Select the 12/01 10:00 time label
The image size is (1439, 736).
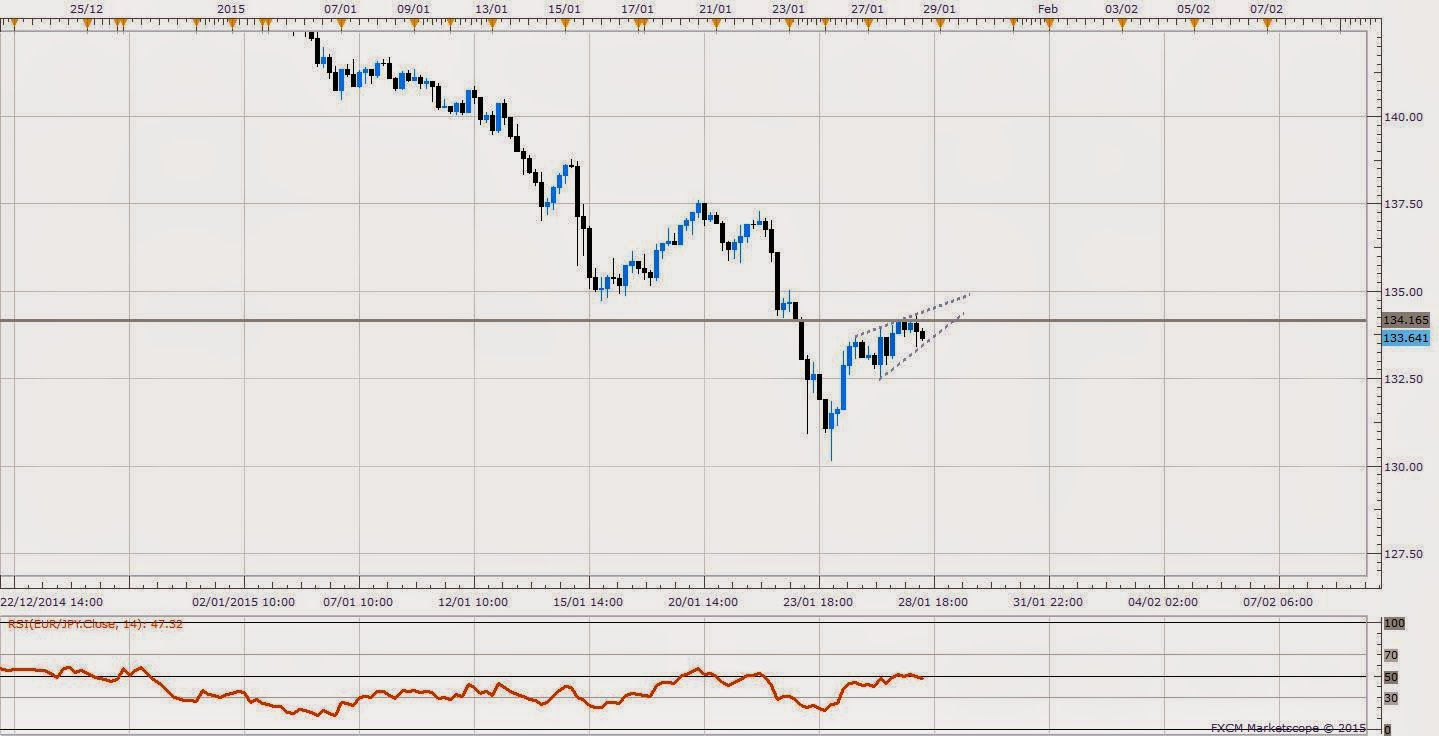(472, 602)
